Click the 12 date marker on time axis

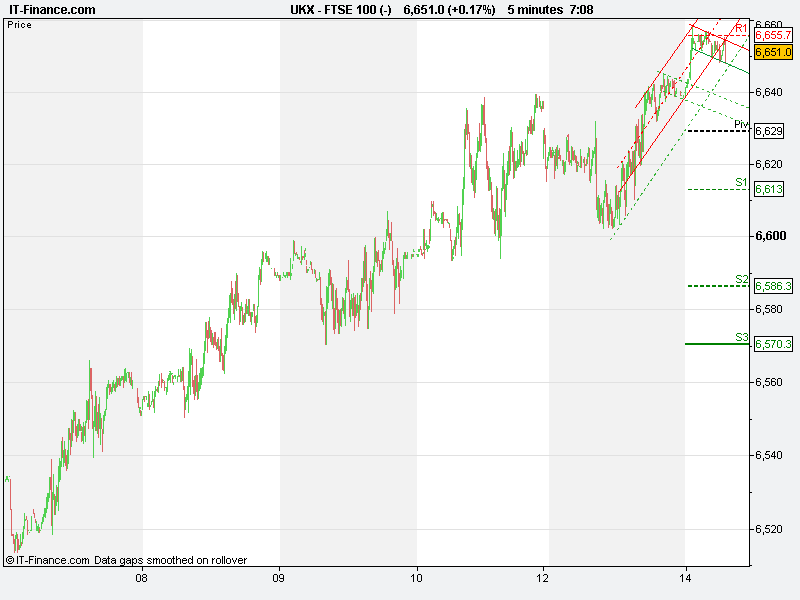tap(543, 577)
